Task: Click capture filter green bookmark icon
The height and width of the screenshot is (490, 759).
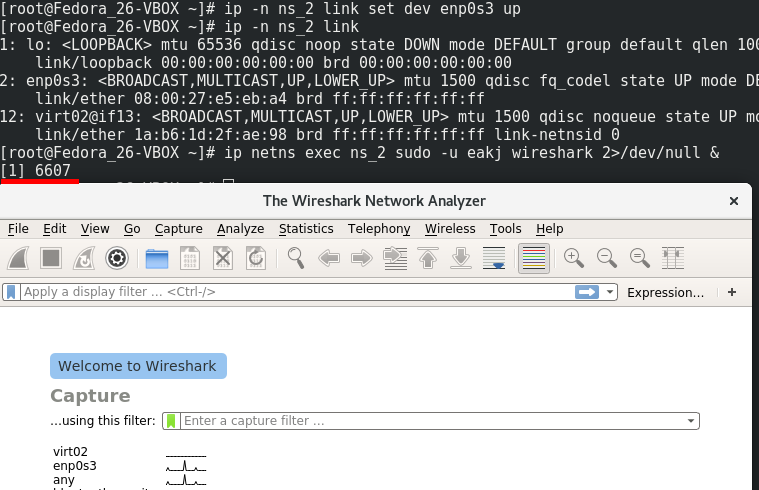Action: [171, 421]
